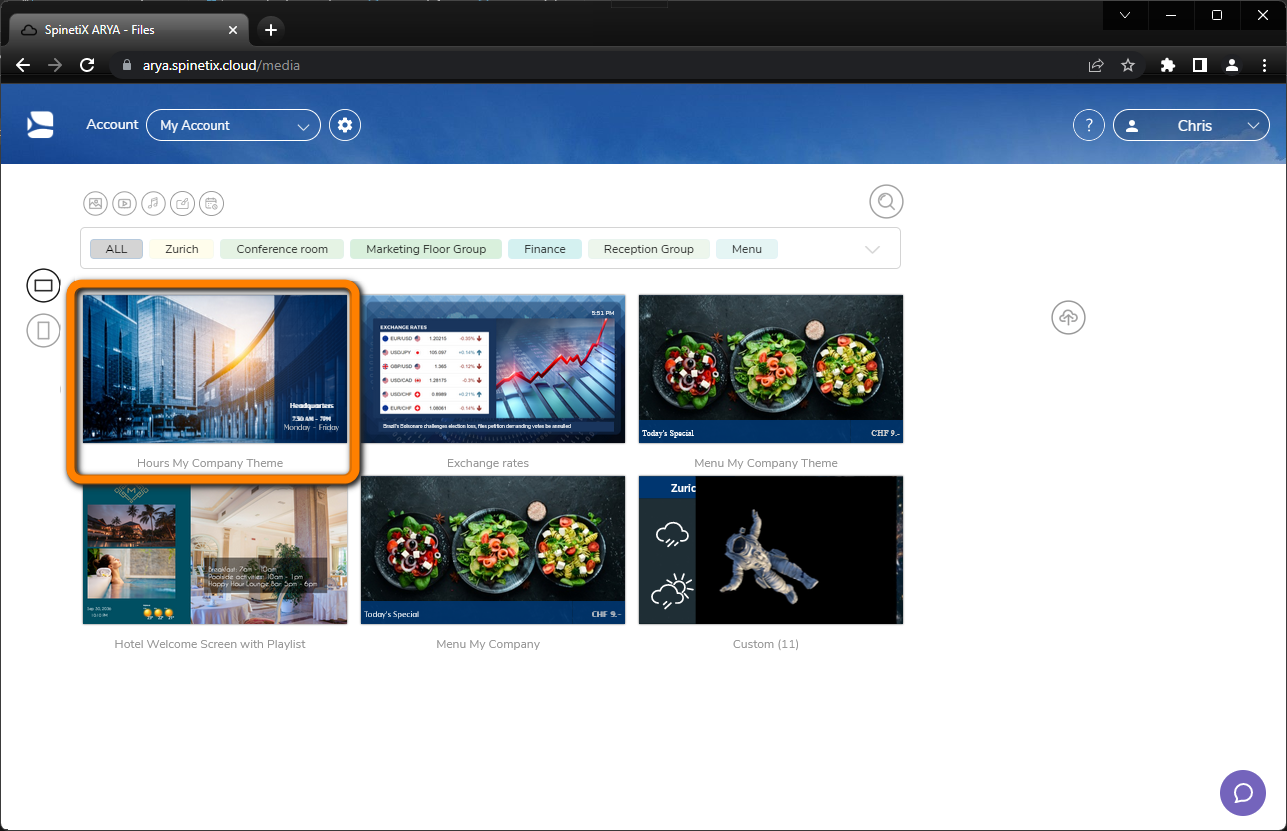1287x831 pixels.
Task: Filter media by images
Action: tap(95, 203)
